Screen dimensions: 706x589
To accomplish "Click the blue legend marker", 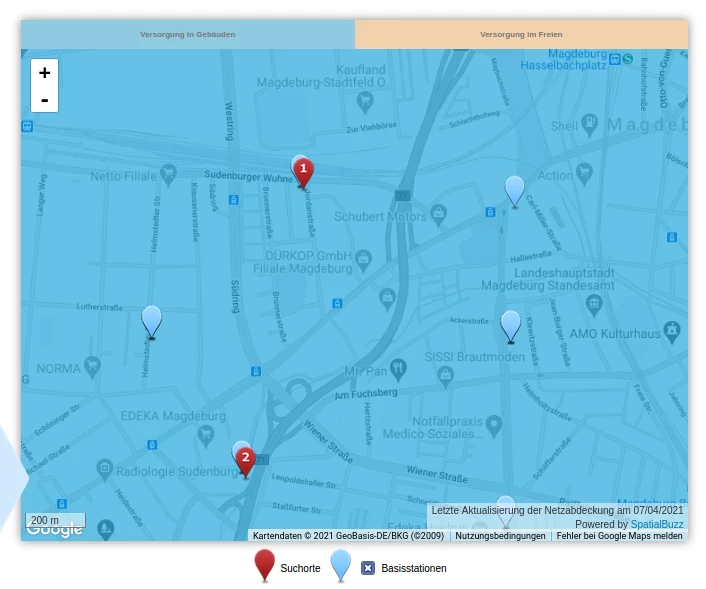I will 341,566.
